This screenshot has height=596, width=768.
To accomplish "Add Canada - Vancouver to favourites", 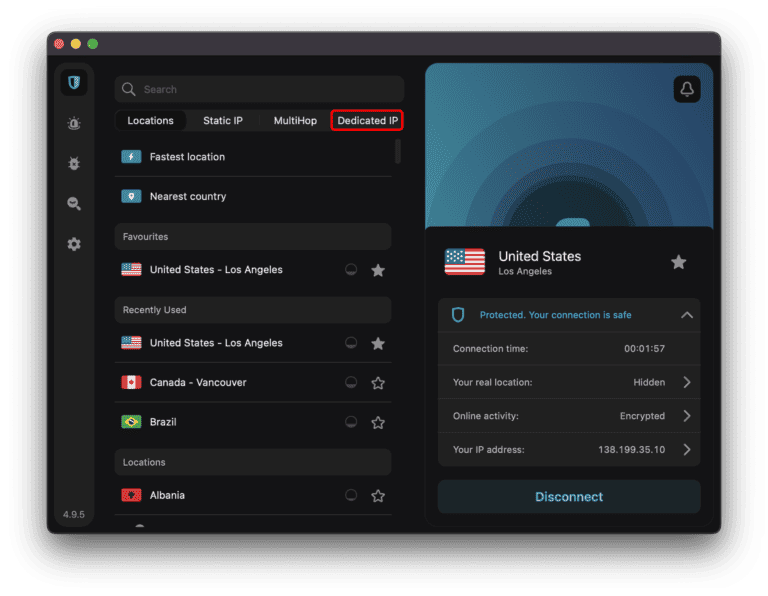I will click(x=378, y=383).
